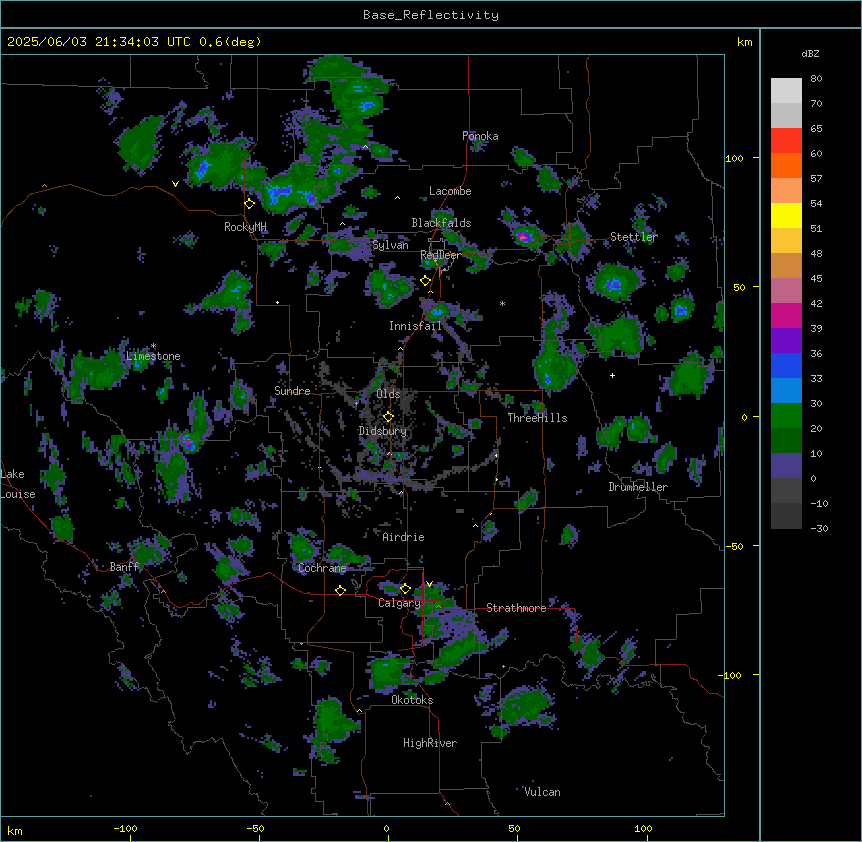This screenshot has width=862, height=842.
Task: Select the yellow diamond marker above Calgary label
Action: (405, 589)
